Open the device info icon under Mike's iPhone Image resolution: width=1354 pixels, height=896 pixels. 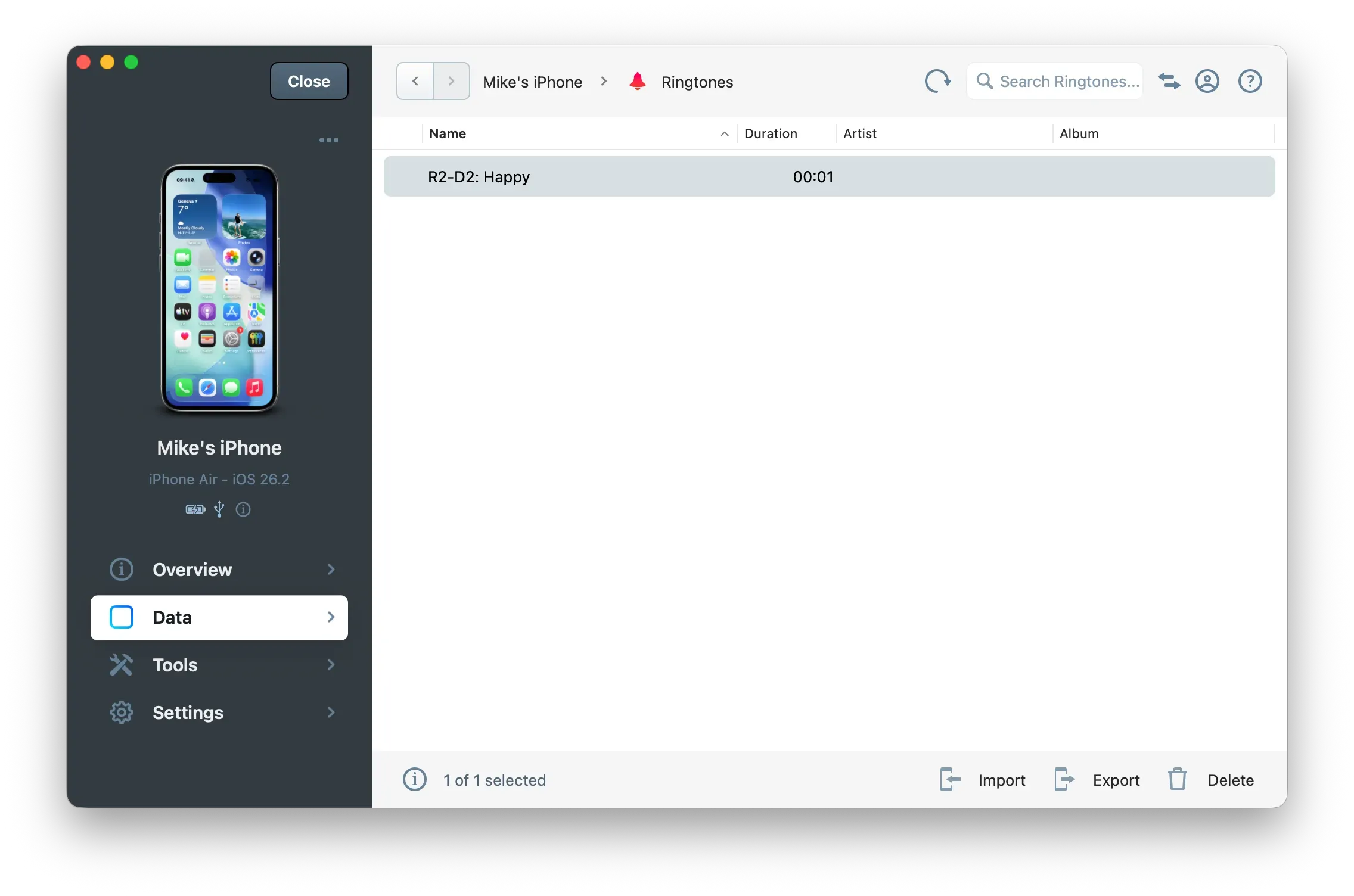(x=243, y=510)
